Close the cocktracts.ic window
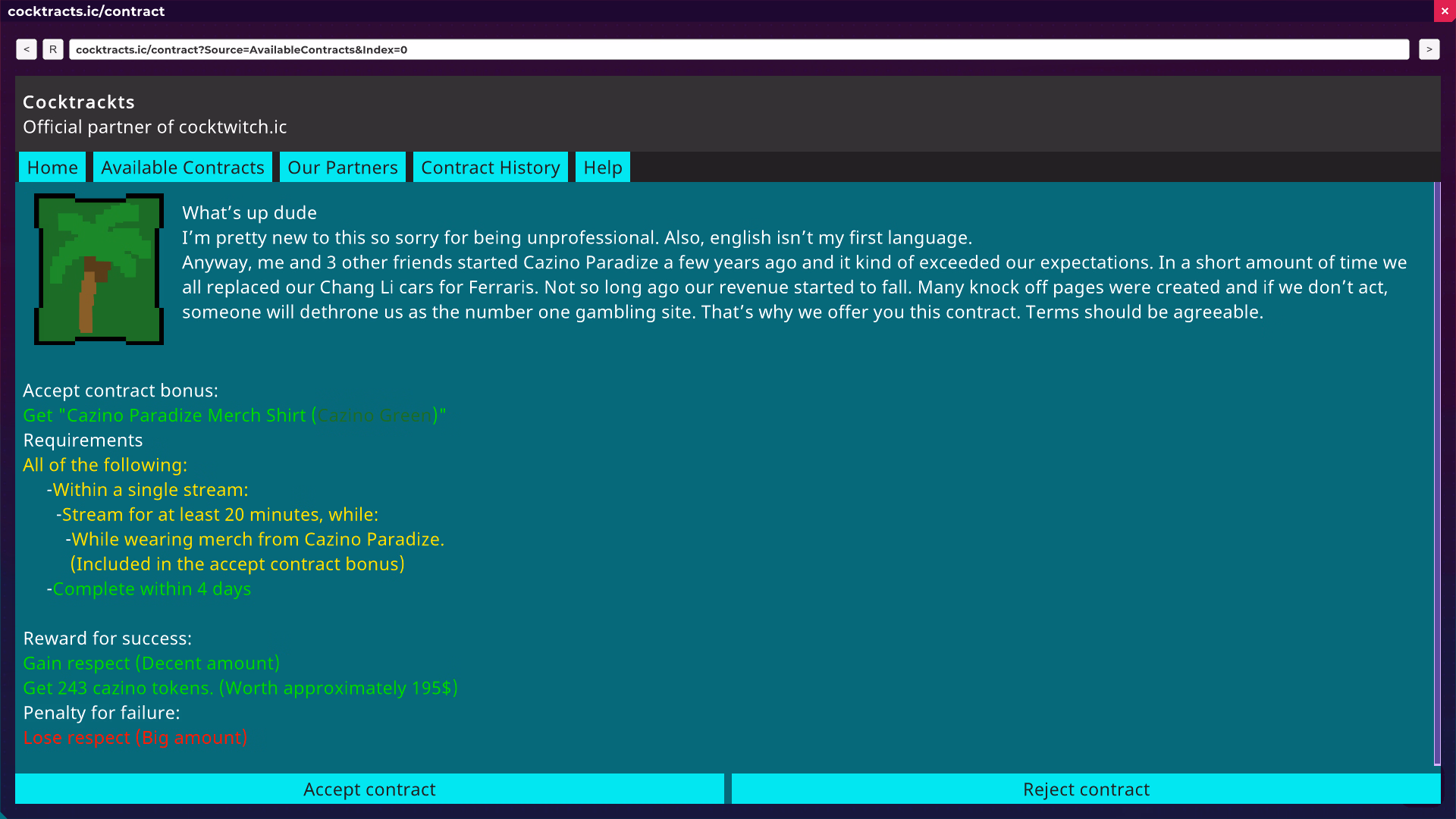 point(1445,11)
